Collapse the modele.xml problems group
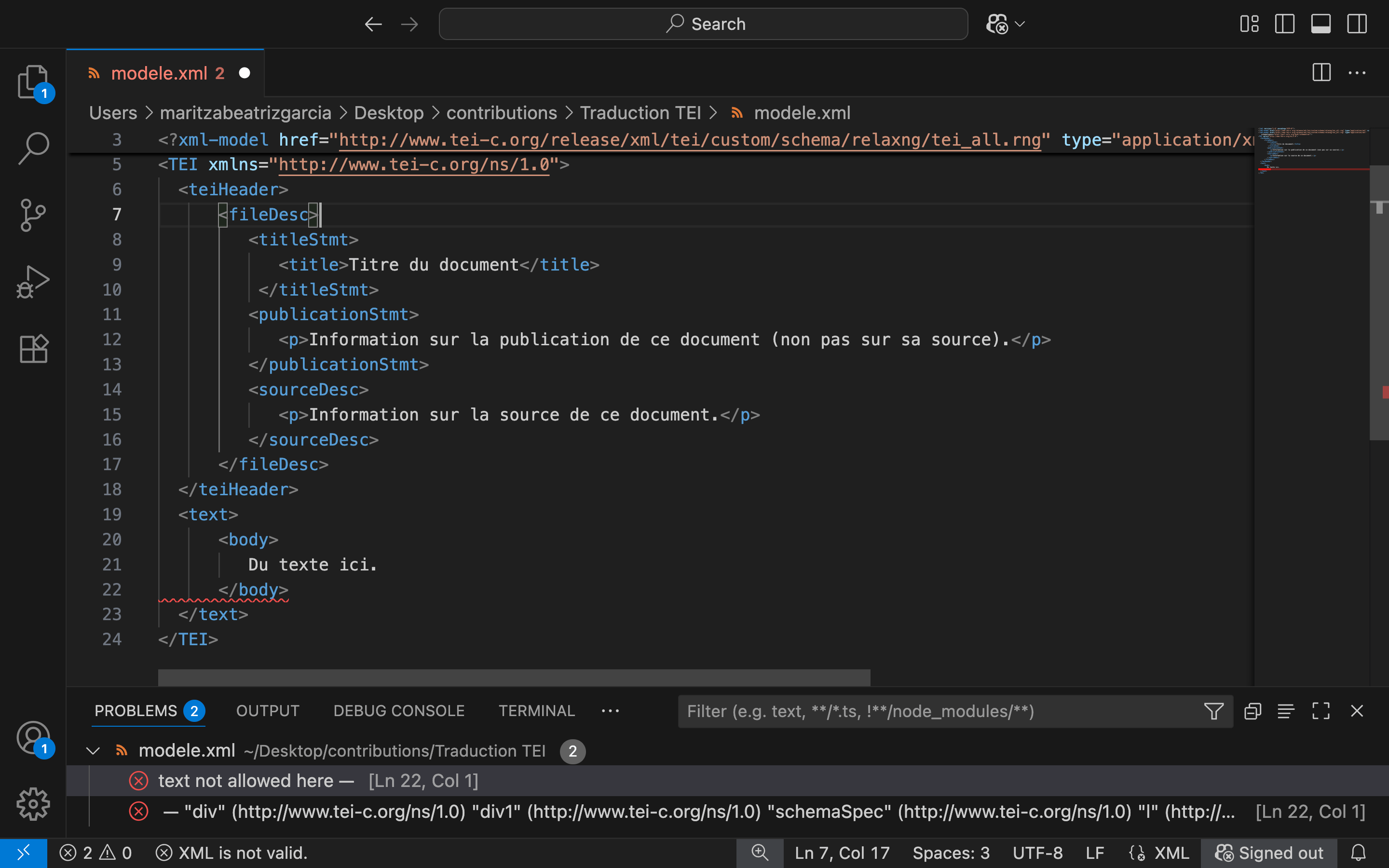The height and width of the screenshot is (868, 1389). (93, 750)
